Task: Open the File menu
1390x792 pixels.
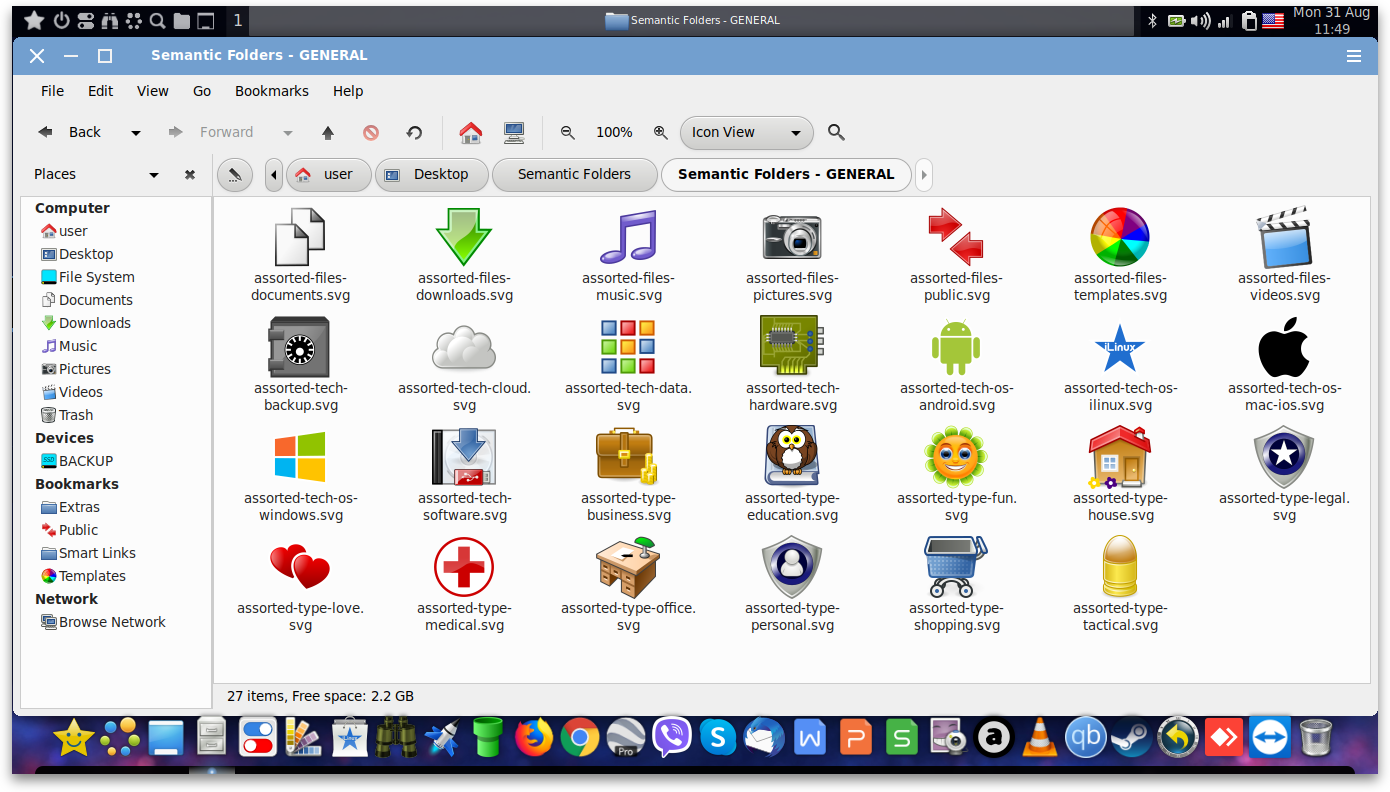Action: tap(52, 91)
